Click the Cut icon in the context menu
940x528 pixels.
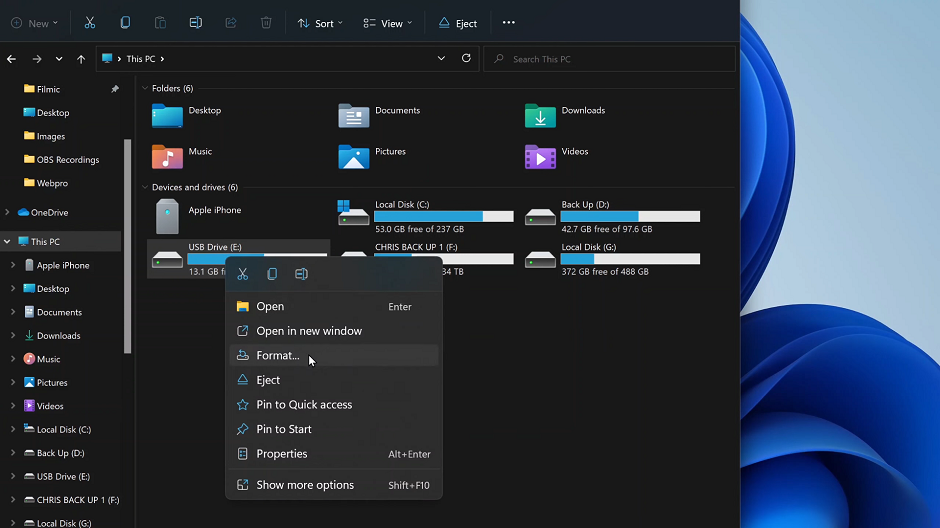(x=242, y=274)
